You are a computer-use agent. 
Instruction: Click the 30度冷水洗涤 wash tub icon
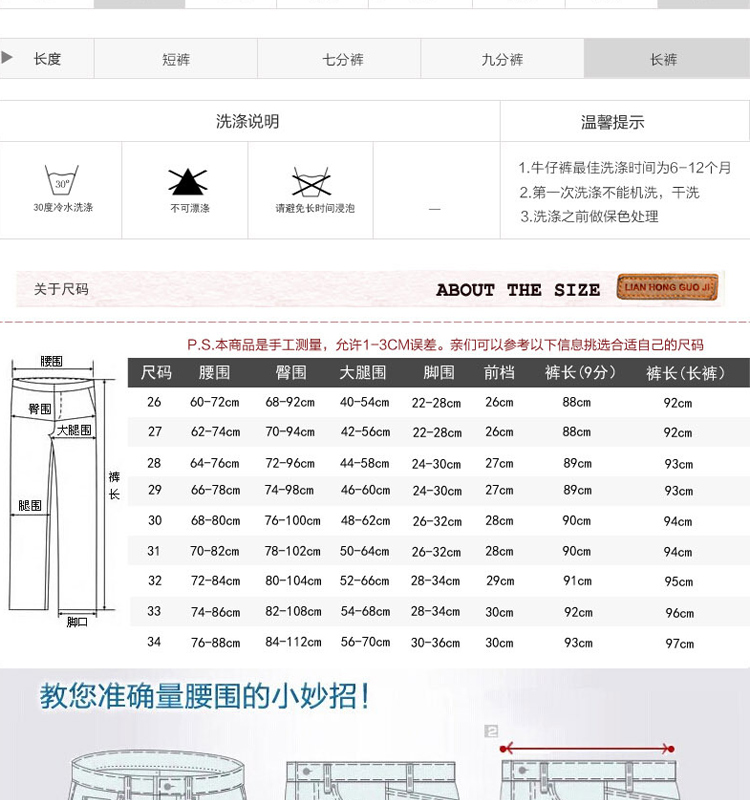pos(62,180)
